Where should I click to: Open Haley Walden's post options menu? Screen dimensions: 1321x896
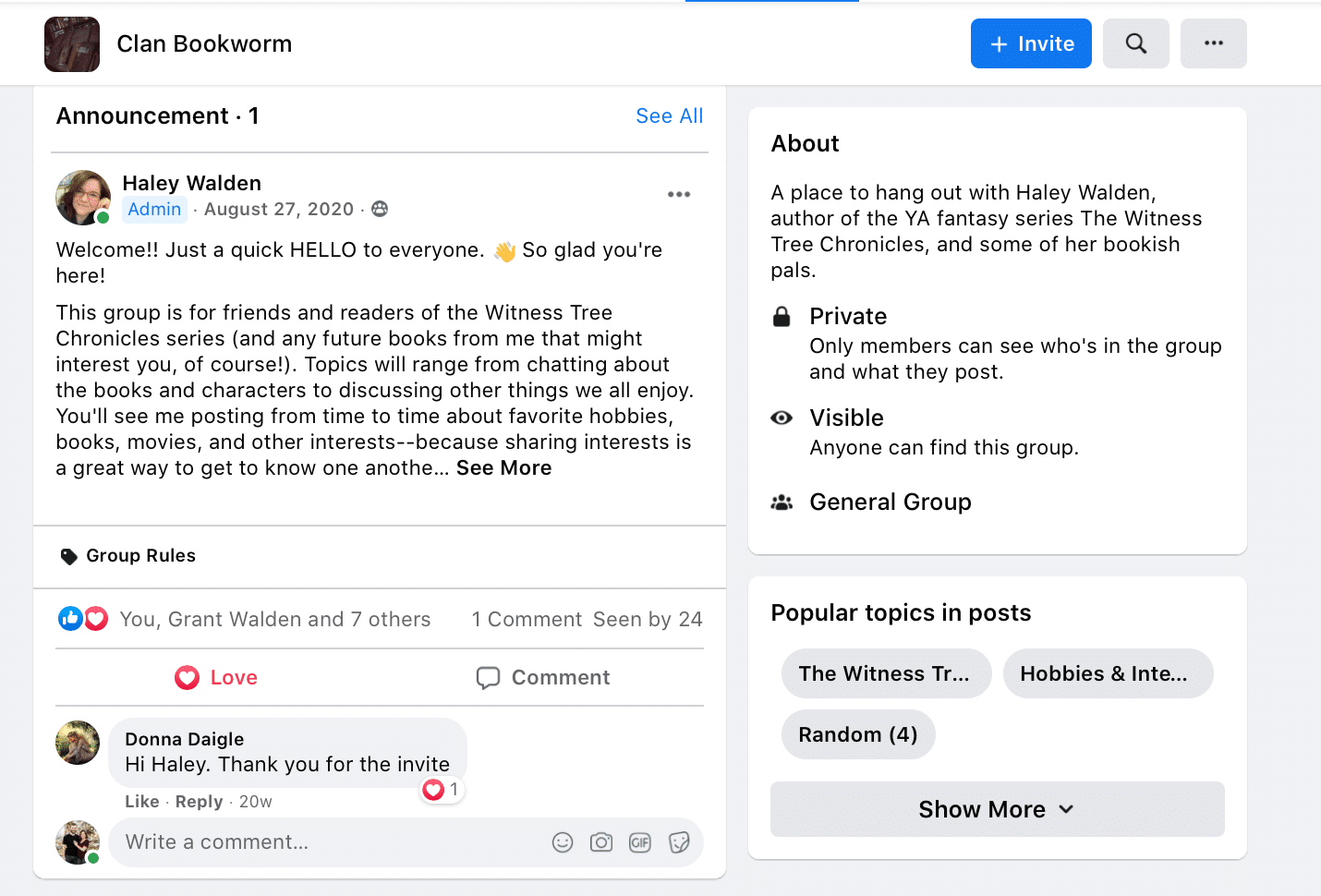(679, 194)
